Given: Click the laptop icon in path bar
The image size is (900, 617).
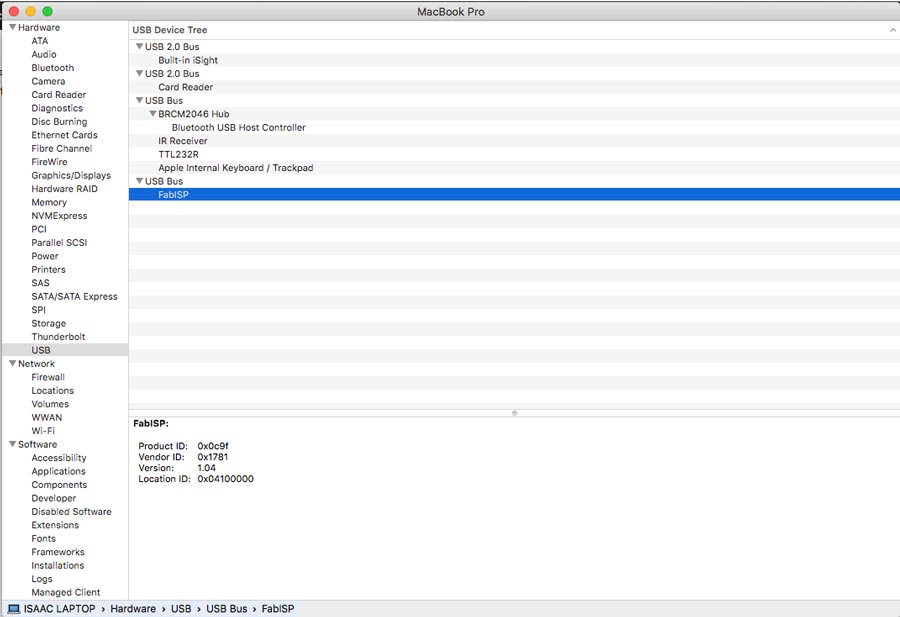Looking at the screenshot, I should (14, 609).
